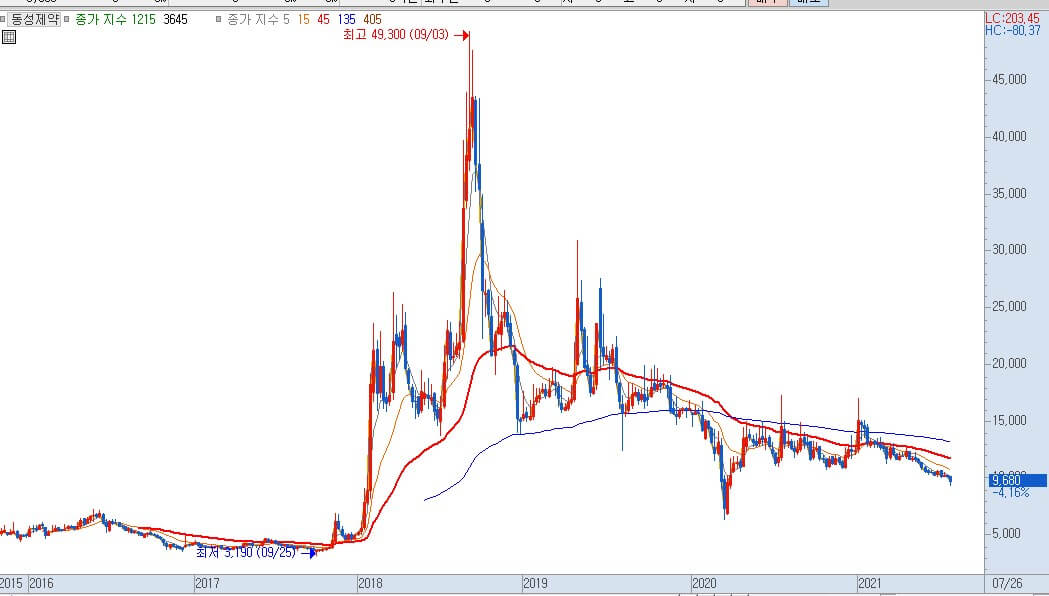Click the 2018 year marker on time axis
This screenshot has width=1049, height=596.
coord(370,583)
